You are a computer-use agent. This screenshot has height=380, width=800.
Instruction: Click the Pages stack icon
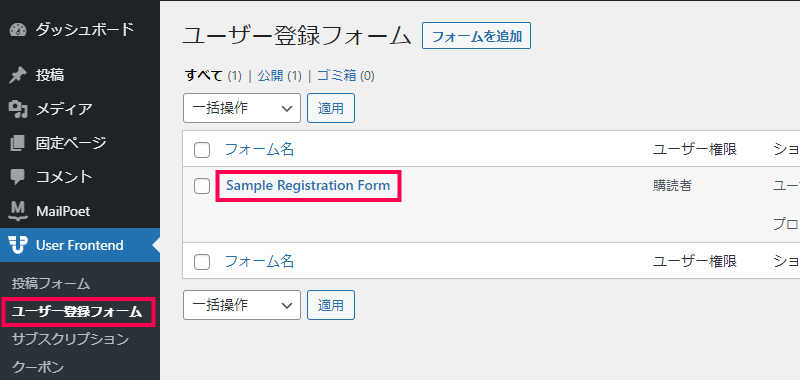click(18, 143)
